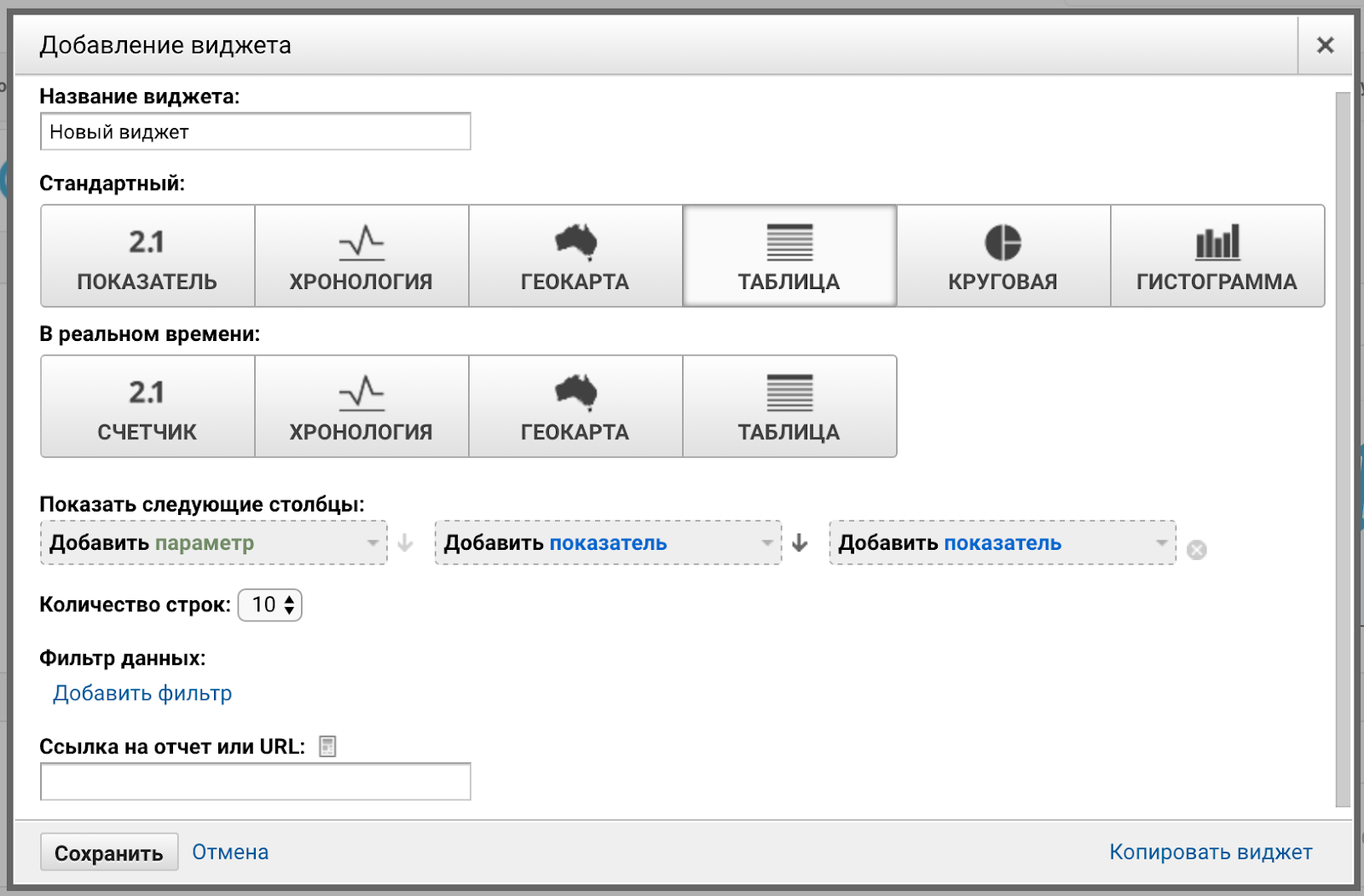Screen dimensions: 1364x896
Task: Click Копировать виджет
Action: click(1211, 852)
